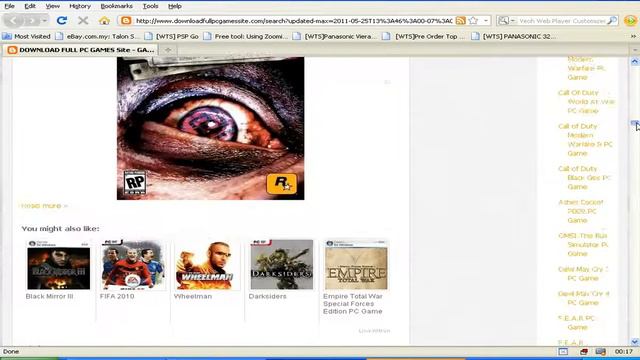Run search with the magnifying glass icon

click(x=612, y=20)
